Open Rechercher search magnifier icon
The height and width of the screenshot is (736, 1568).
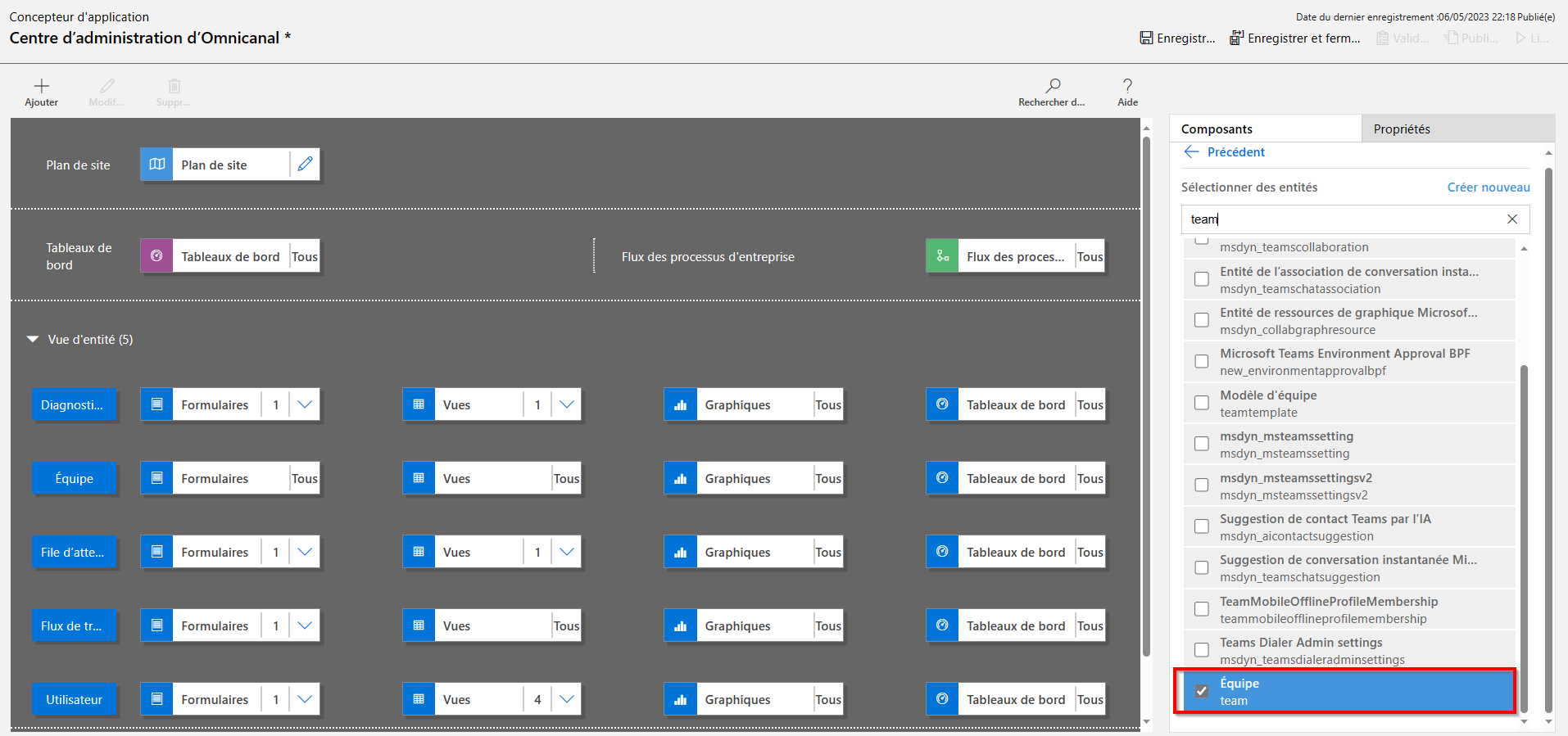1054,85
